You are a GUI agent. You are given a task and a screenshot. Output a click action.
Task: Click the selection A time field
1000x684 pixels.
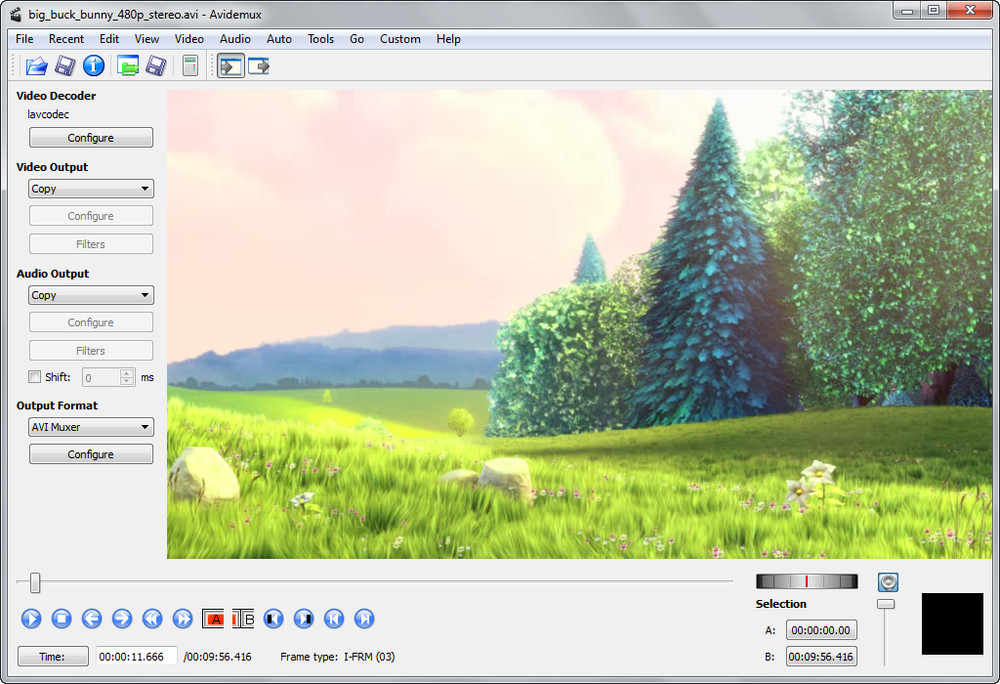(820, 630)
